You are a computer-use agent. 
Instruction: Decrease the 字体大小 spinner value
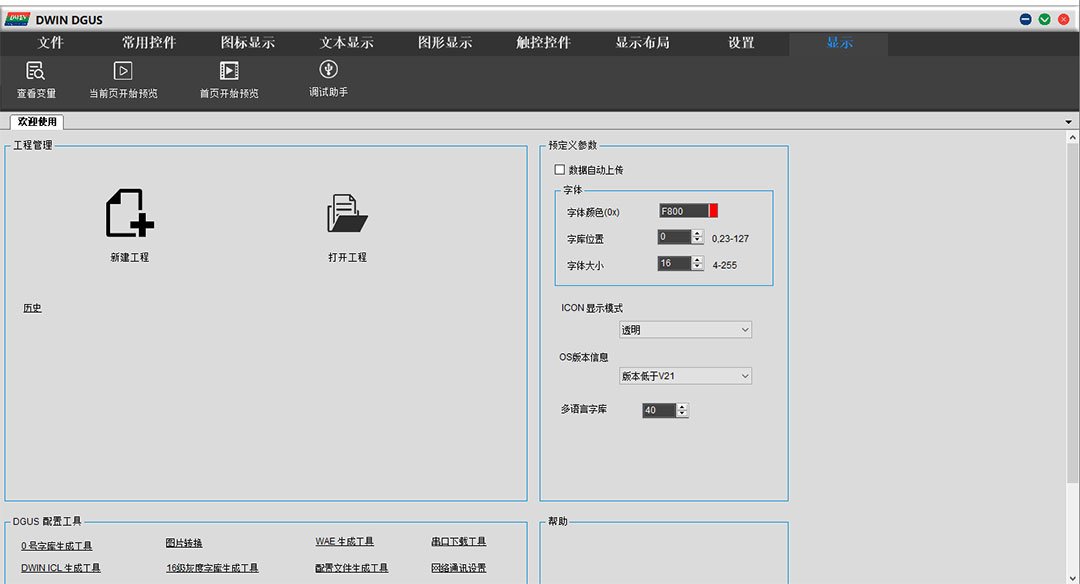pos(698,267)
